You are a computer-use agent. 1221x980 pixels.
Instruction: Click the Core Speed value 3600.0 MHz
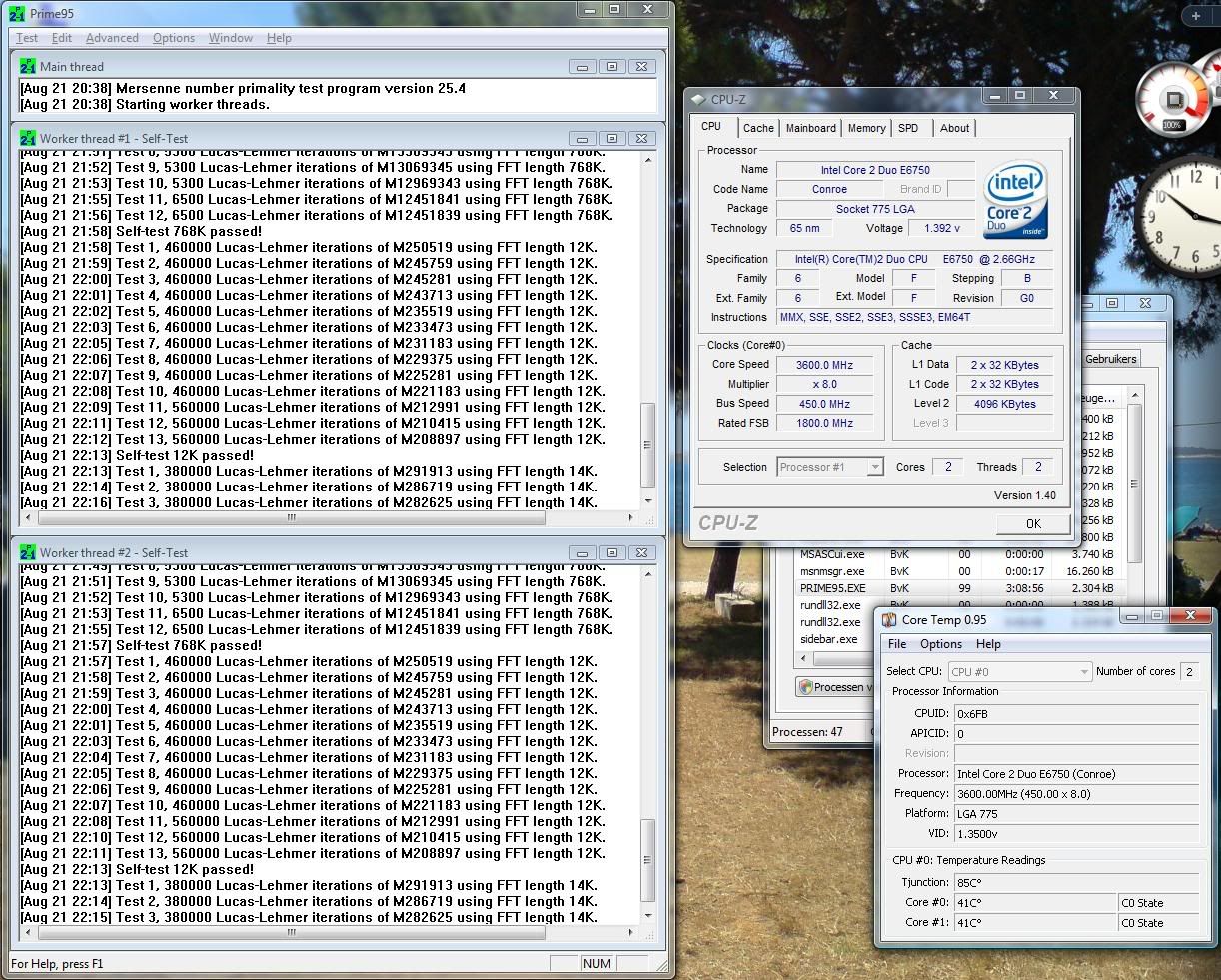[x=824, y=365]
